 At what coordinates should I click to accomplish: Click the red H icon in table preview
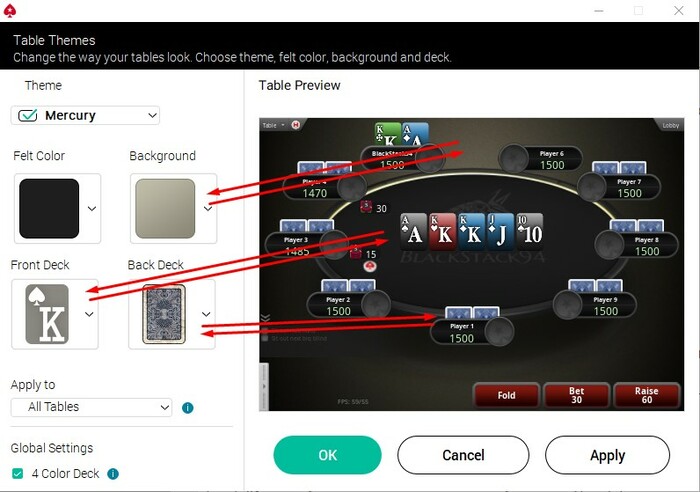point(296,125)
